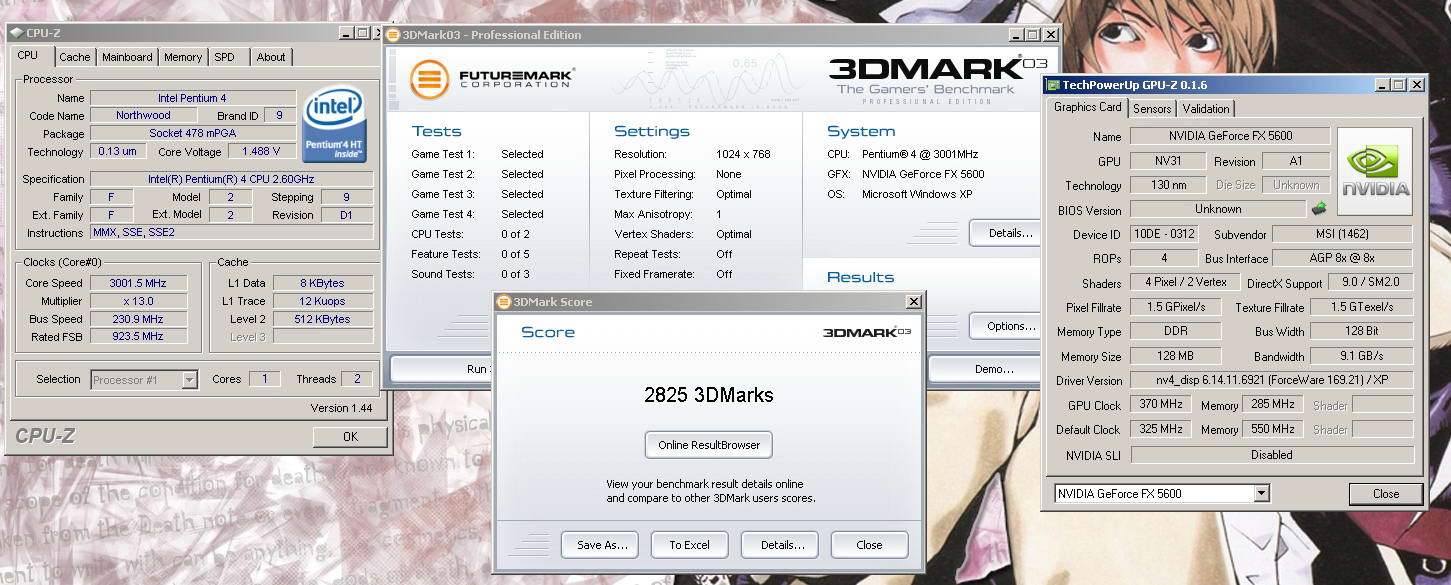This screenshot has width=1451, height=585.
Task: Click the Specification field in CPU-Z
Action: (x=232, y=179)
